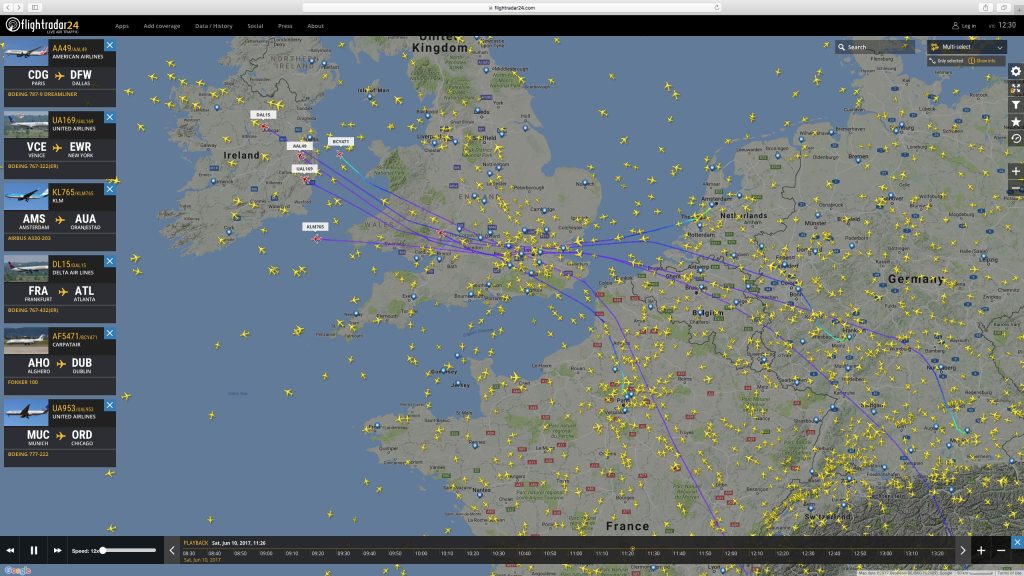The width and height of the screenshot is (1024, 576).
Task: Click the Flightradar24 logo
Action: 42,25
